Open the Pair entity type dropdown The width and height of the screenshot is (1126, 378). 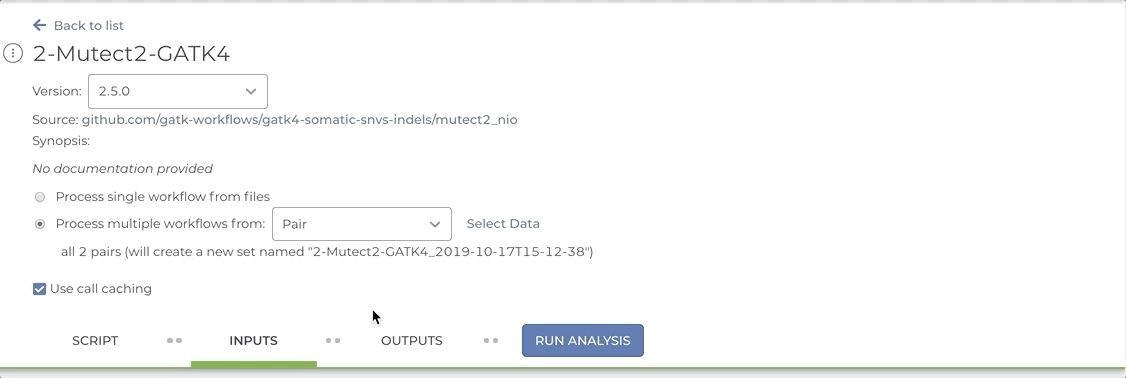click(362, 224)
